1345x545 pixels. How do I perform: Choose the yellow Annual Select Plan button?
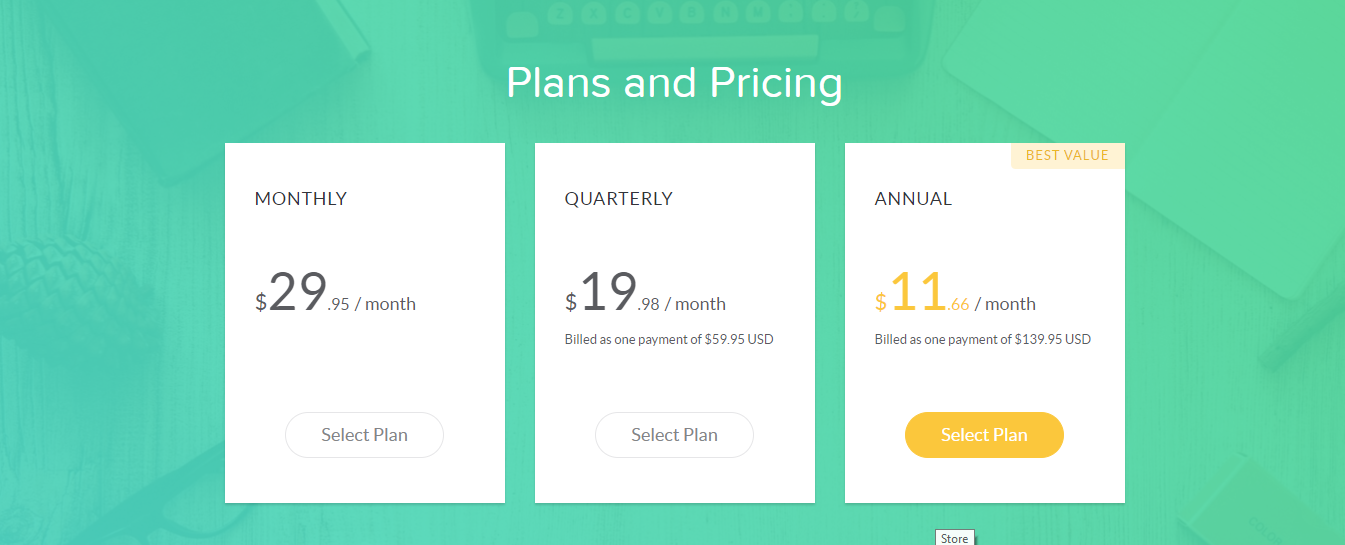click(x=984, y=435)
